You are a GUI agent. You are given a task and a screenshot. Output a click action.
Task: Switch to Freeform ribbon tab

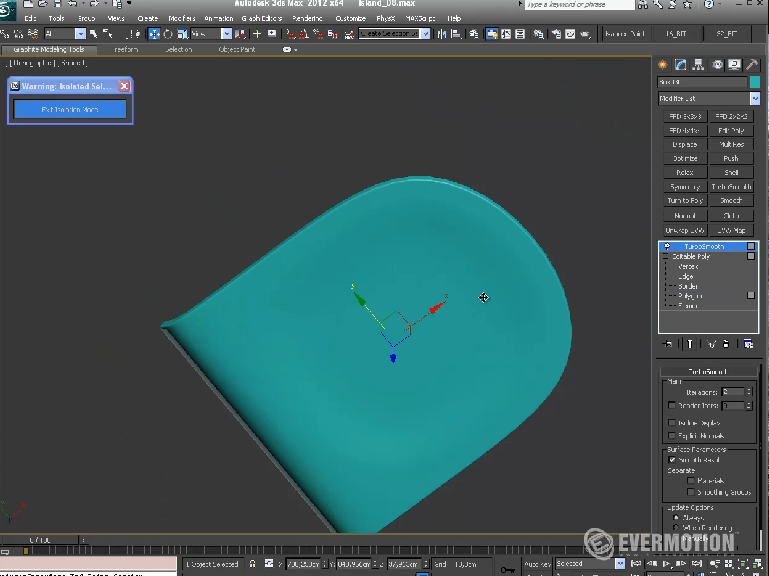click(x=126, y=50)
